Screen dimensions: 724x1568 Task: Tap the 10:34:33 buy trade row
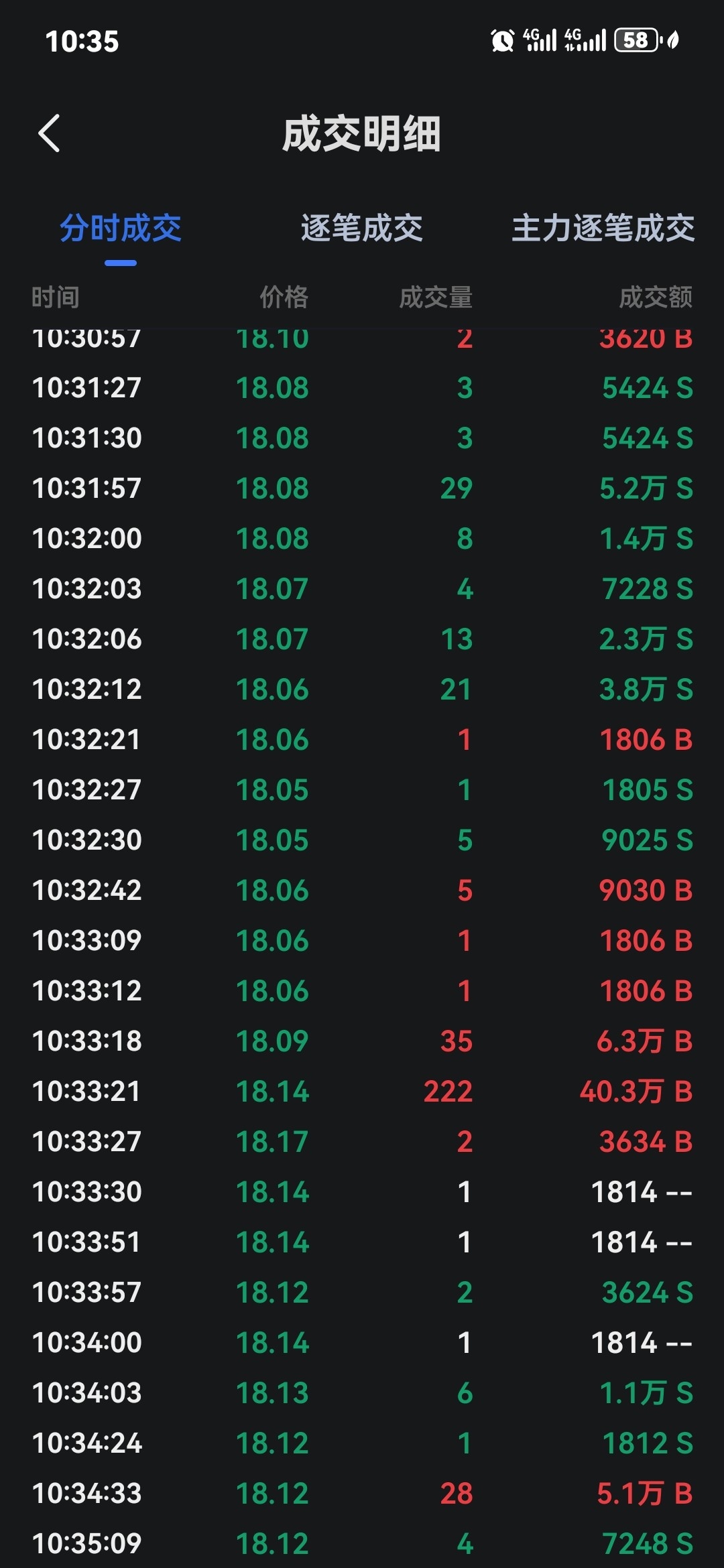362,1494
